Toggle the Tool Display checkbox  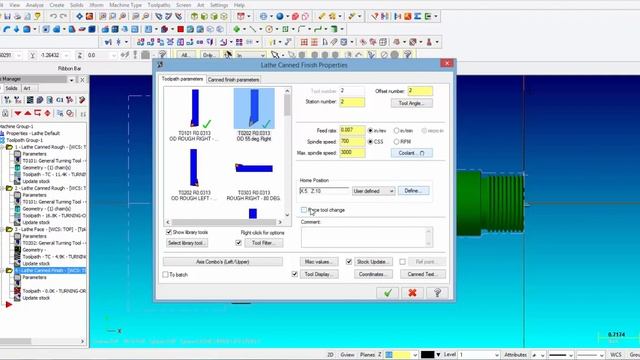tap(295, 274)
